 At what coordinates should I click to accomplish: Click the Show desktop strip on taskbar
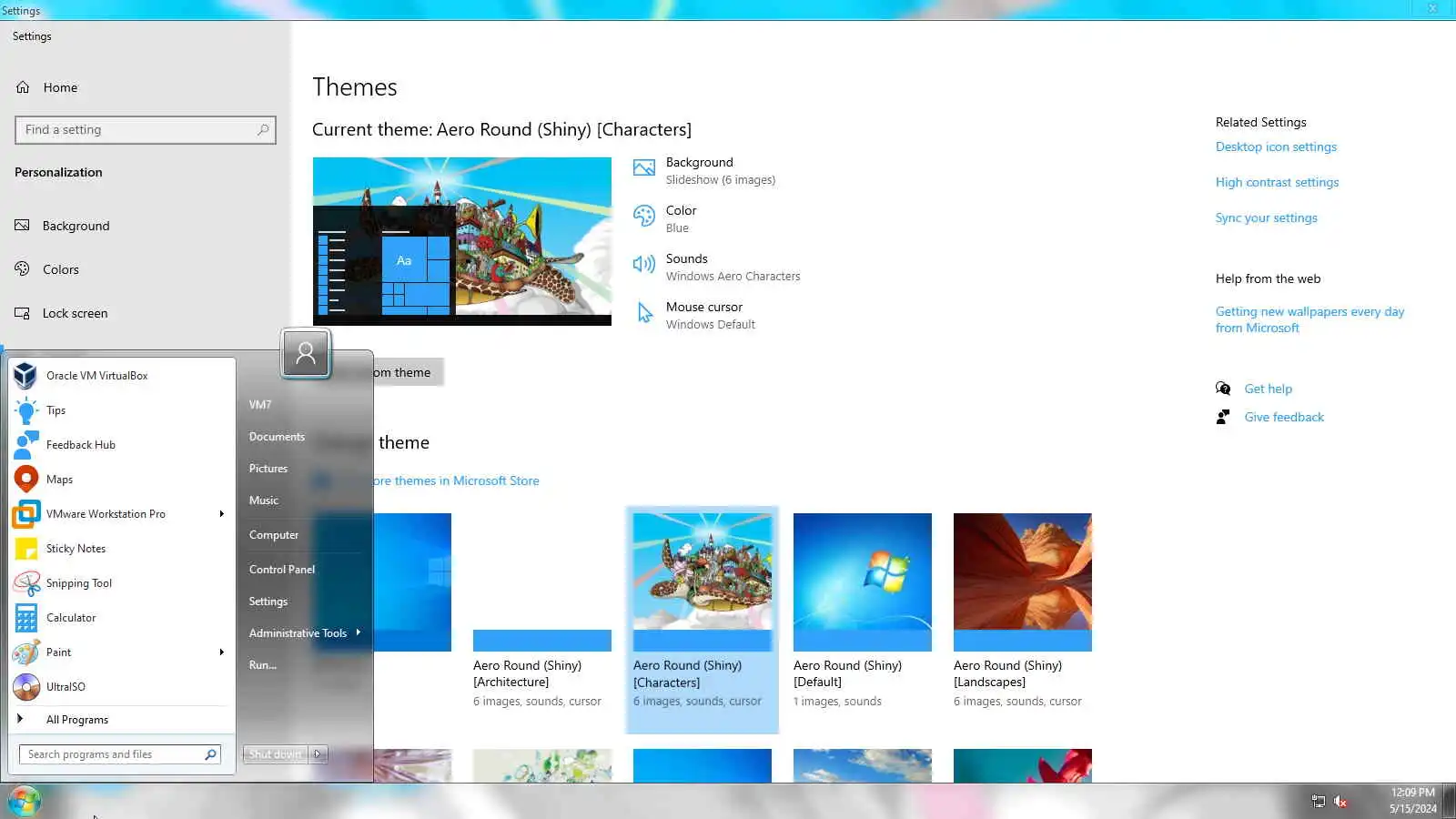pyautogui.click(x=1450, y=802)
